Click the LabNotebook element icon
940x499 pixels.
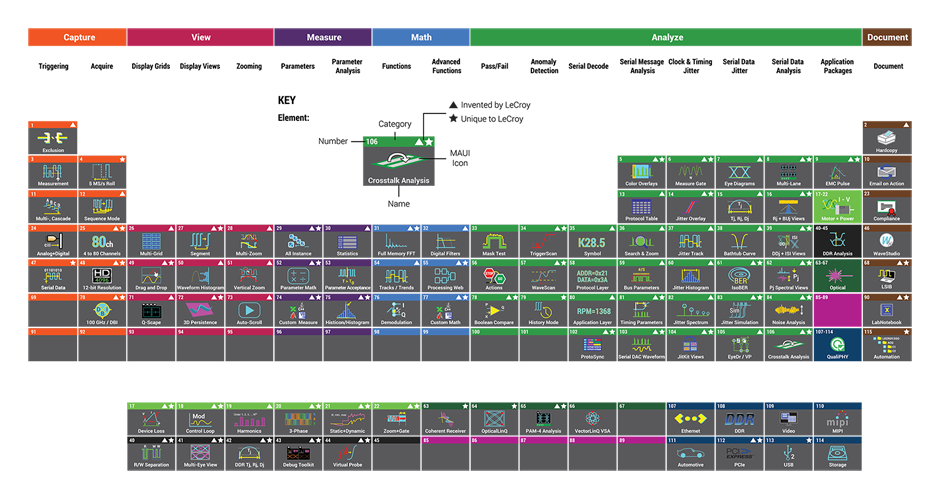[x=887, y=310]
